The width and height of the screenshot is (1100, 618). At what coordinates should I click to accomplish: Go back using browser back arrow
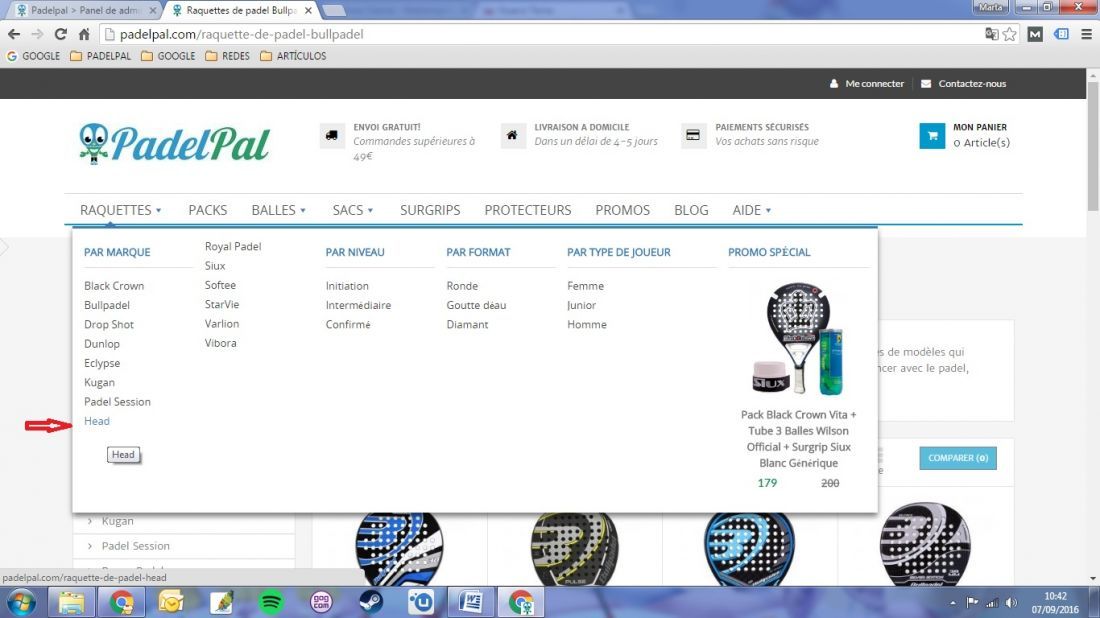click(x=14, y=34)
